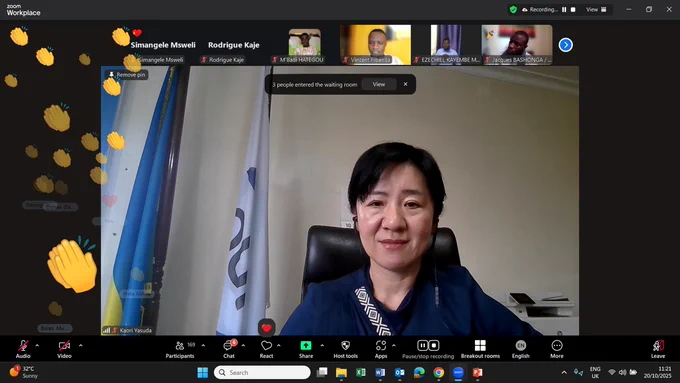Open the View layout menu

[x=596, y=9]
